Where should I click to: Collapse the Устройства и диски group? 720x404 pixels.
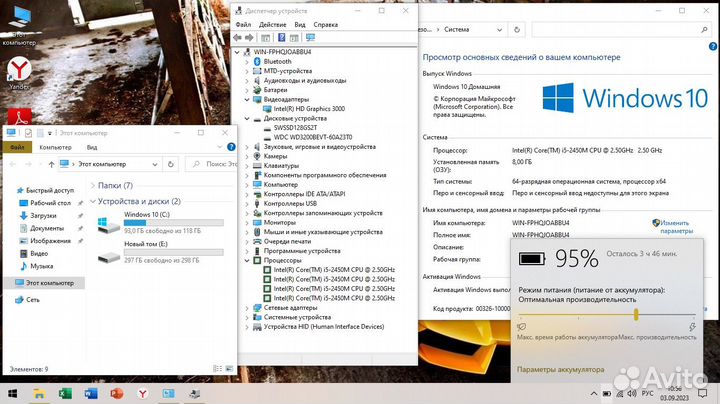click(x=93, y=202)
